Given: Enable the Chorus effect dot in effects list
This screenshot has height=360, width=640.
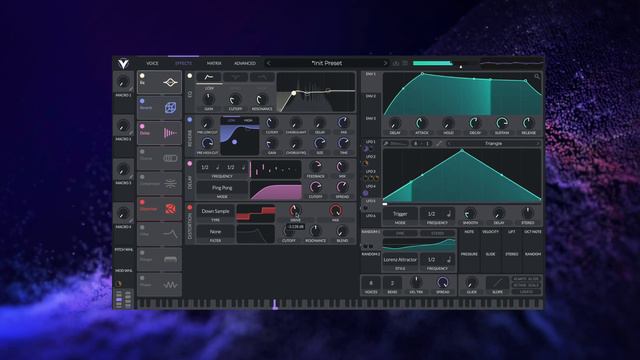Looking at the screenshot, I should pyautogui.click(x=142, y=152).
